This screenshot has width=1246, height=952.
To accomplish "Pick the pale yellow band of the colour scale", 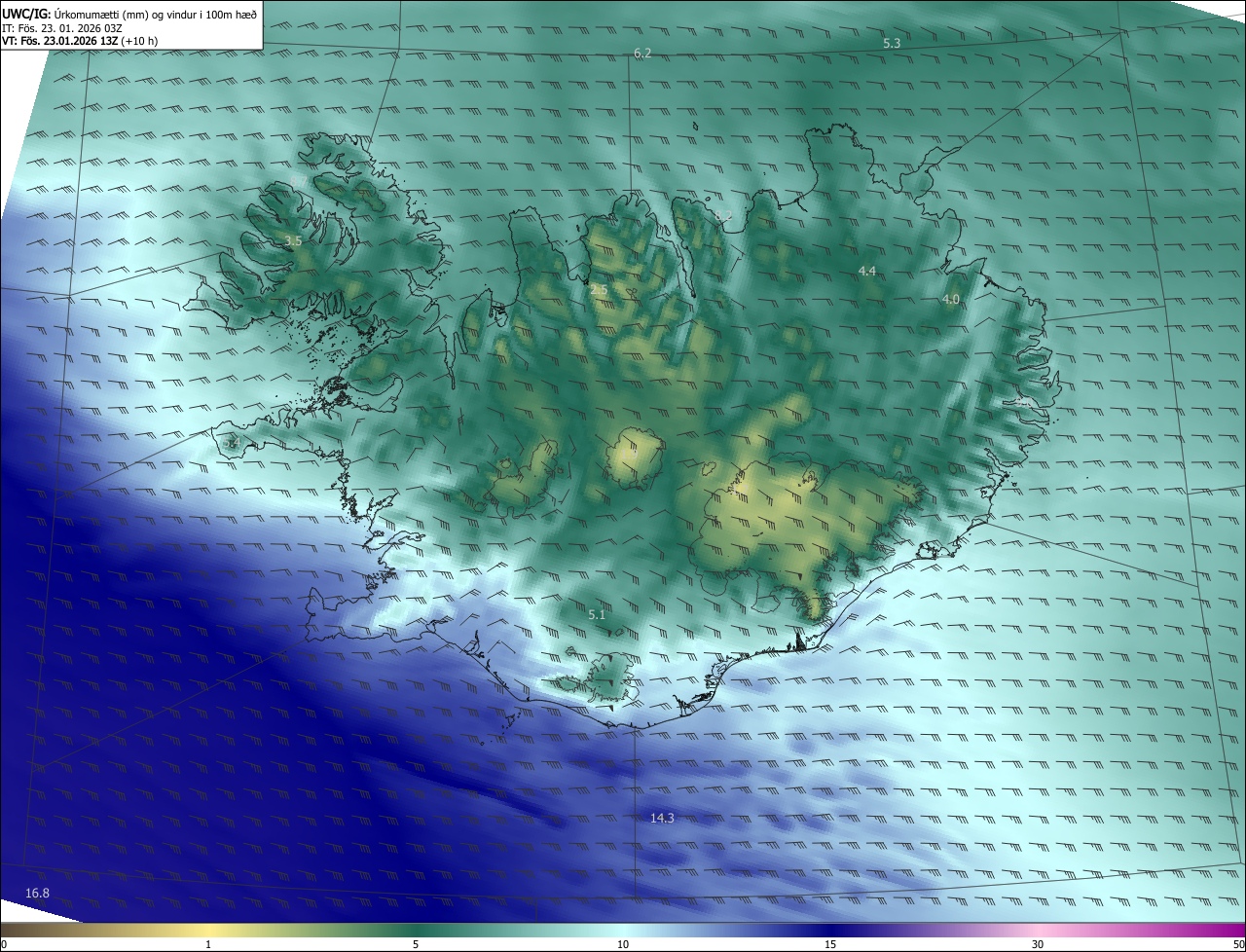I will 208,931.
